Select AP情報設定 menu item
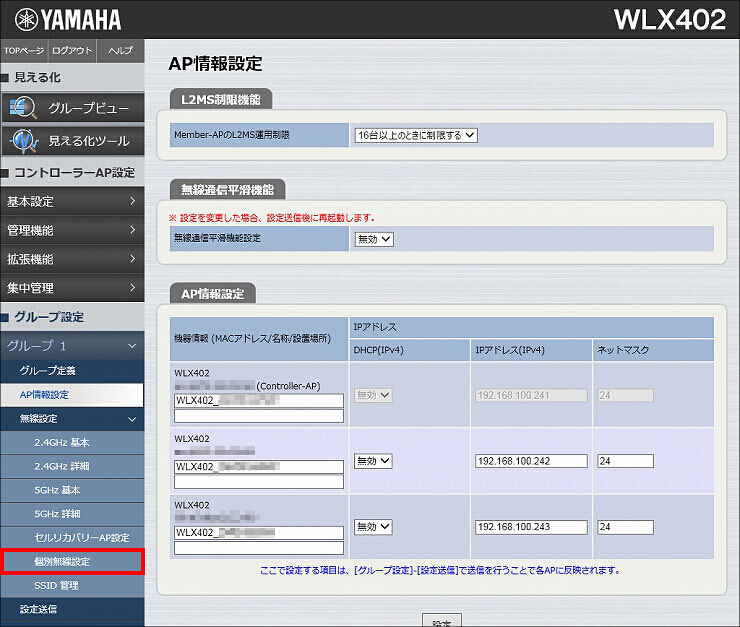740x627 pixels. [x=72, y=395]
